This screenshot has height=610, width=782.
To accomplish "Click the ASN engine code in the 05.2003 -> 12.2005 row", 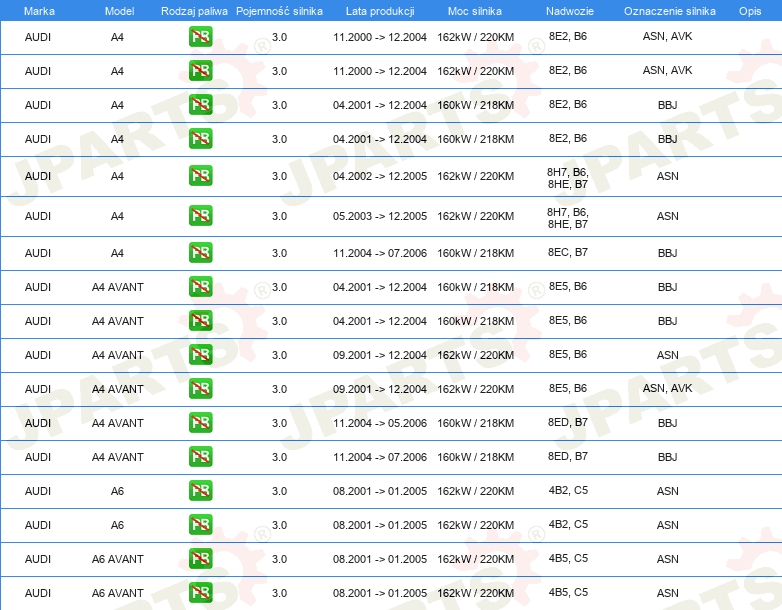I will 667,216.
